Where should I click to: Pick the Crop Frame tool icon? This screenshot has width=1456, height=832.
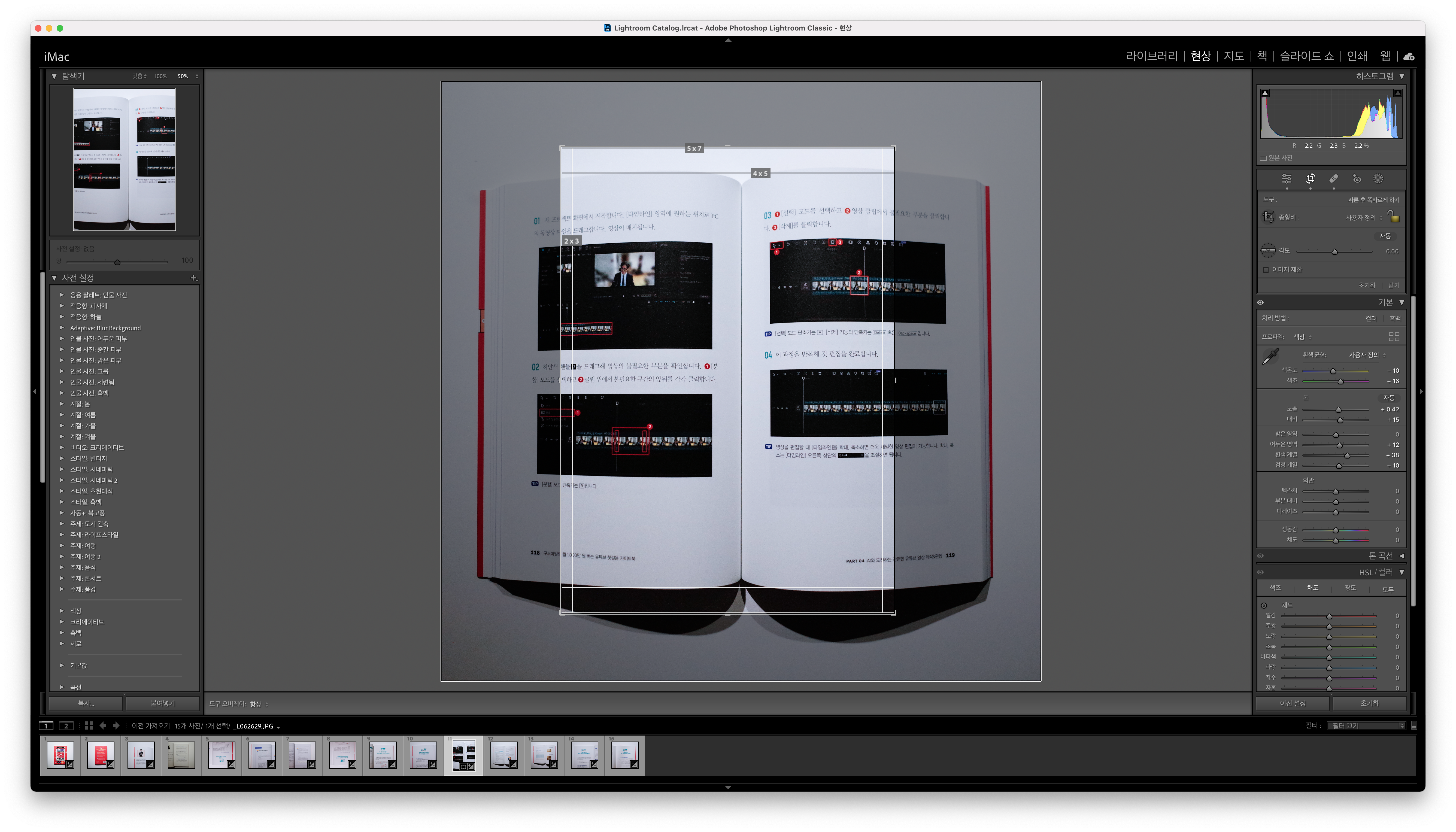pyautogui.click(x=1268, y=217)
